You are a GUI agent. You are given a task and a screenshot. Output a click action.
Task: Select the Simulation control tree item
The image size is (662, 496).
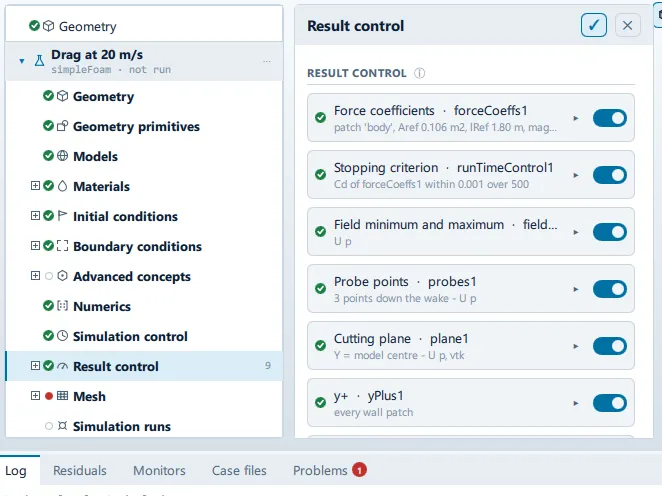coord(144,336)
